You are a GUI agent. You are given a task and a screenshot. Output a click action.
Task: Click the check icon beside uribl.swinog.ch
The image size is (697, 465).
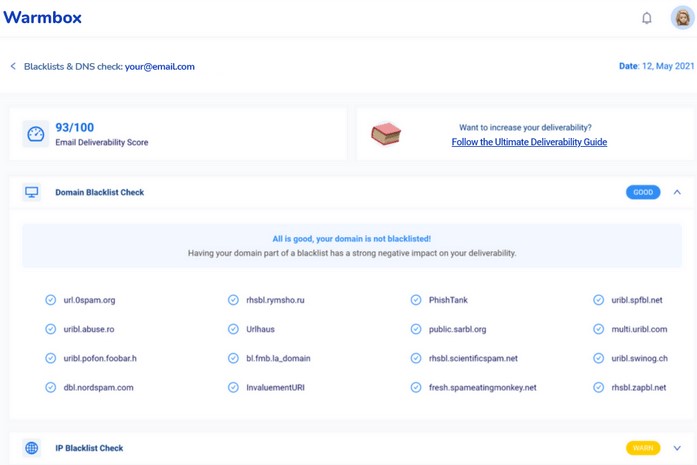click(x=599, y=358)
